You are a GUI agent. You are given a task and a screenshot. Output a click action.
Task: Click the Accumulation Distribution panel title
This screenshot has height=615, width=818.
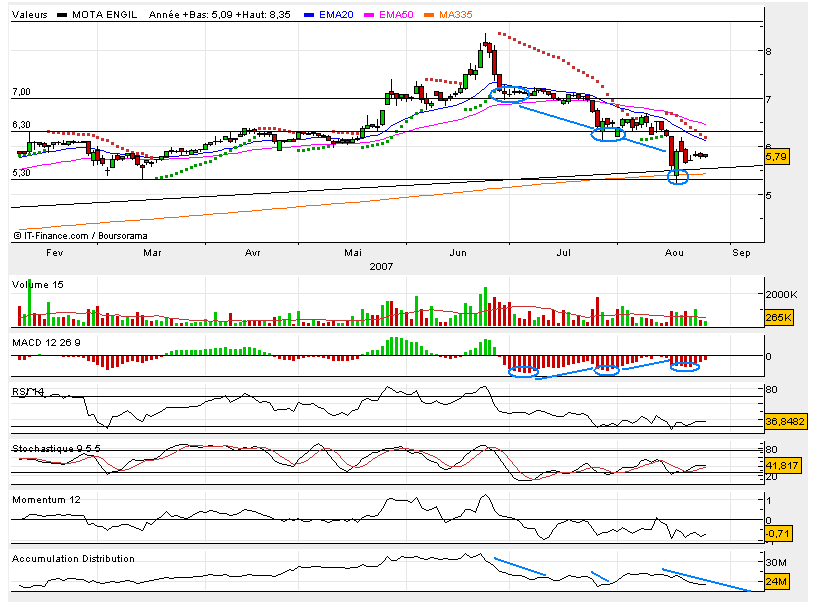pos(74,559)
